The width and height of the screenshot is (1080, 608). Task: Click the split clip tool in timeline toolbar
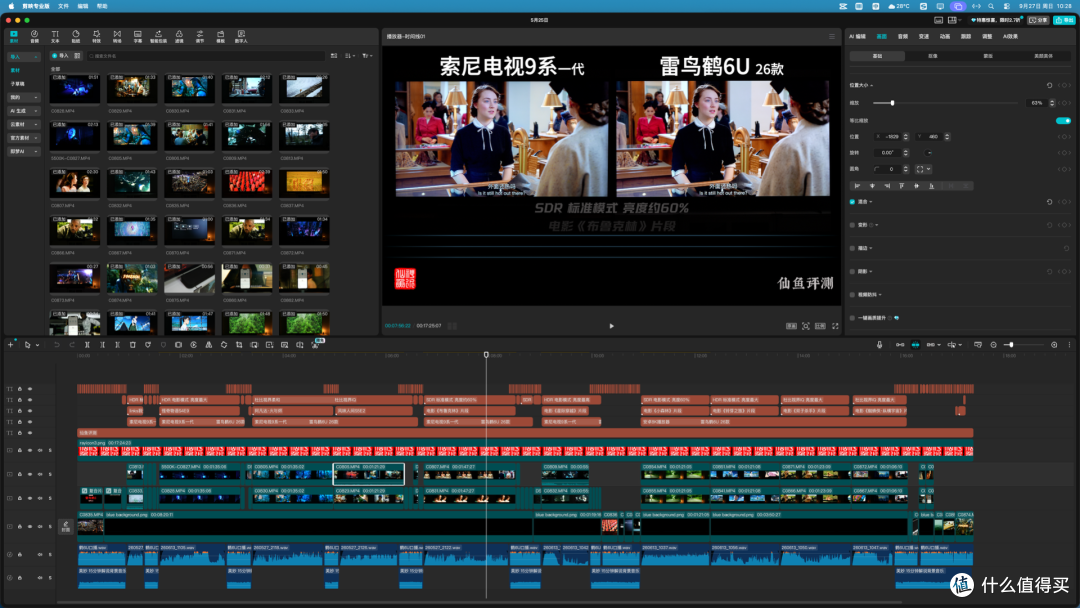click(x=87, y=345)
